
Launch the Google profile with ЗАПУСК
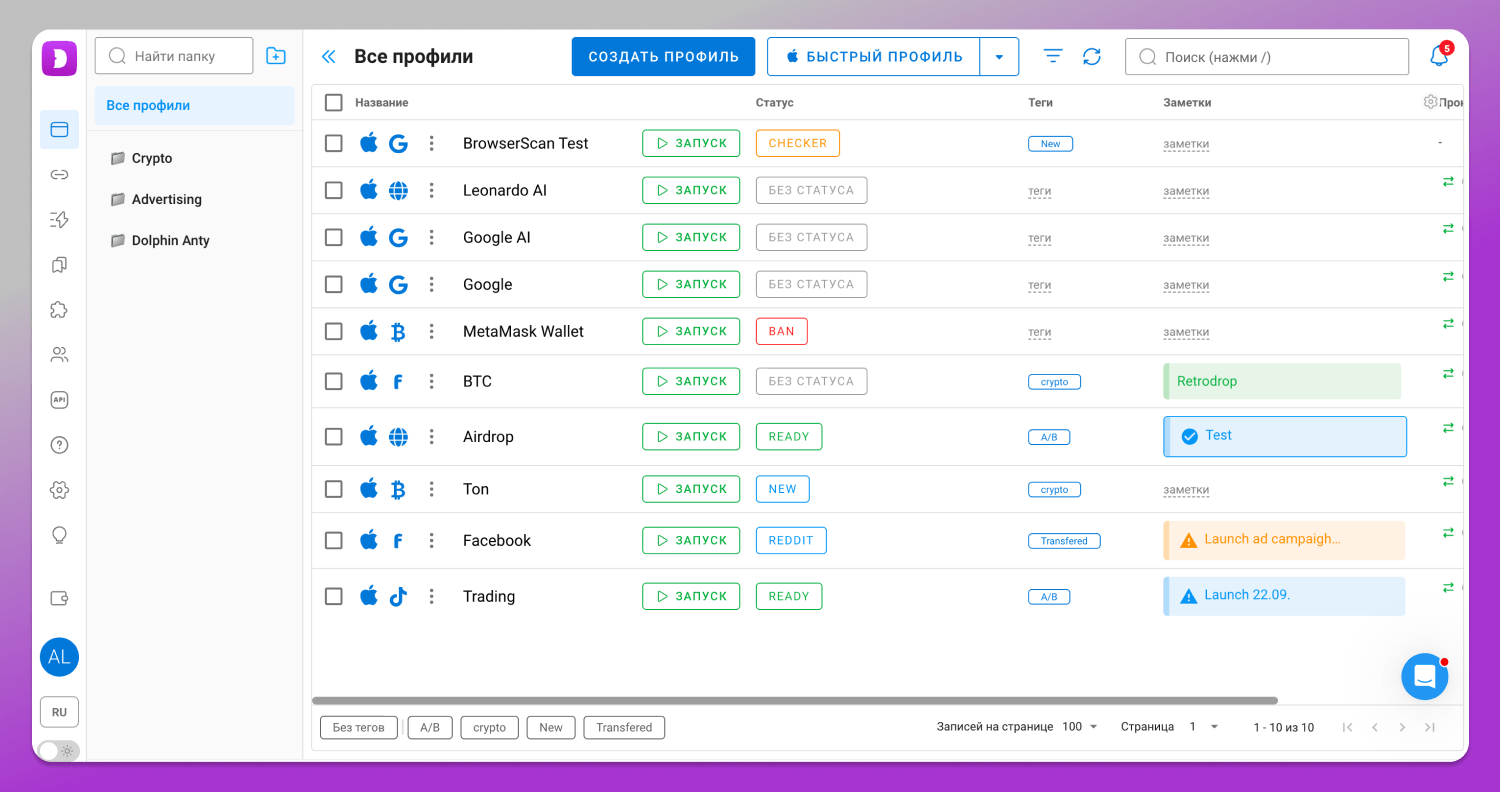click(x=691, y=284)
